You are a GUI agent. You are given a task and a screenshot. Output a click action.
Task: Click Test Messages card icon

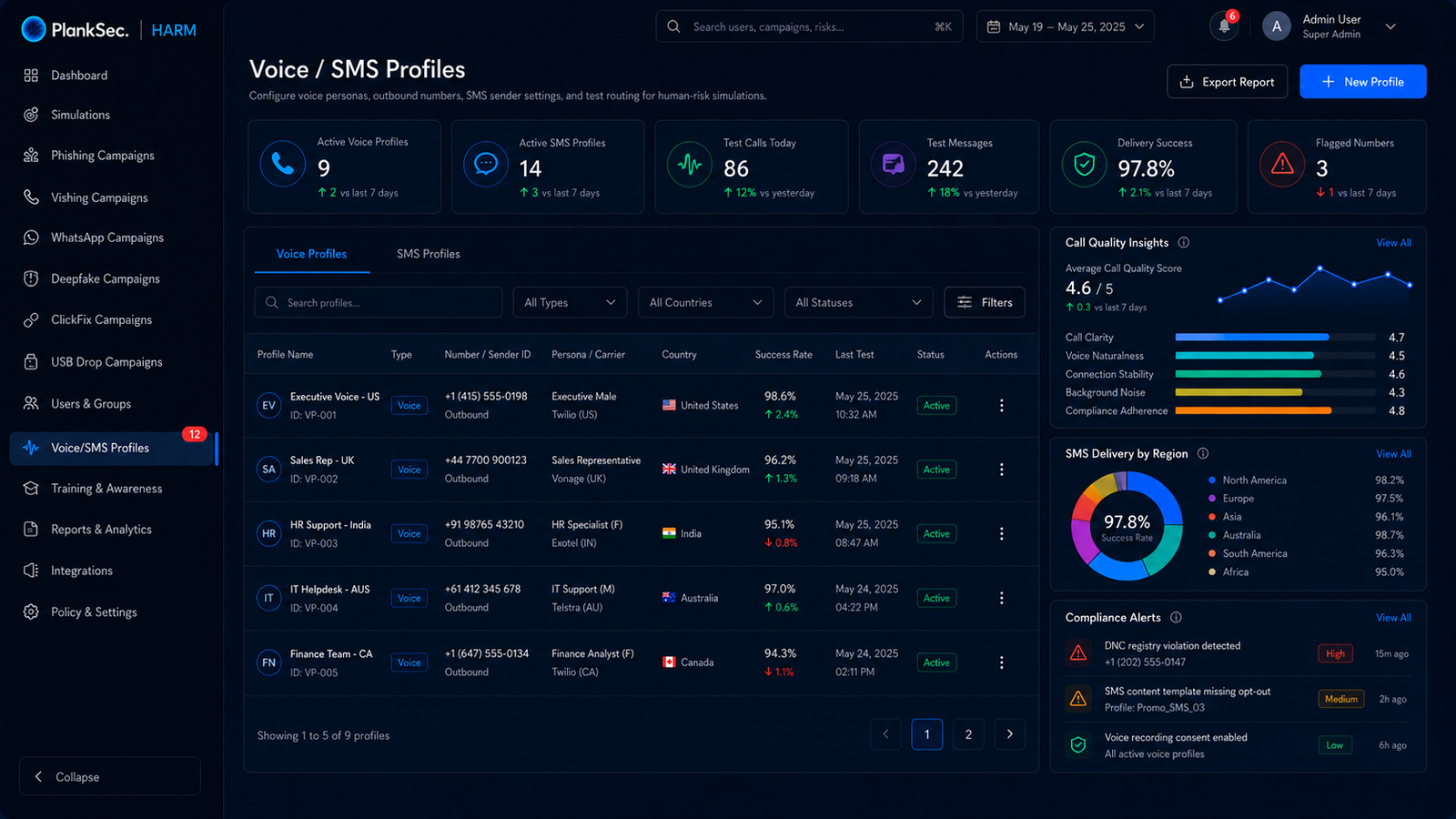(894, 164)
